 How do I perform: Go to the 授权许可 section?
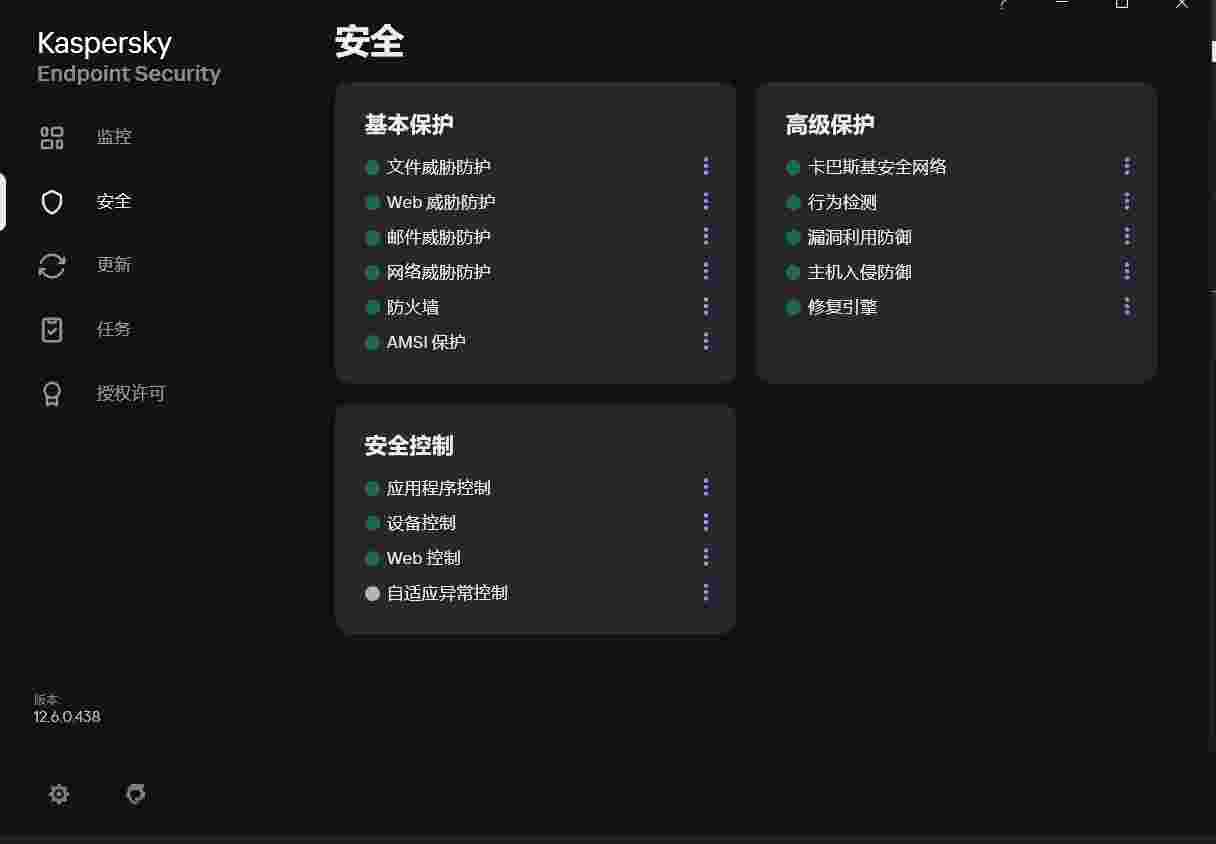coord(130,394)
